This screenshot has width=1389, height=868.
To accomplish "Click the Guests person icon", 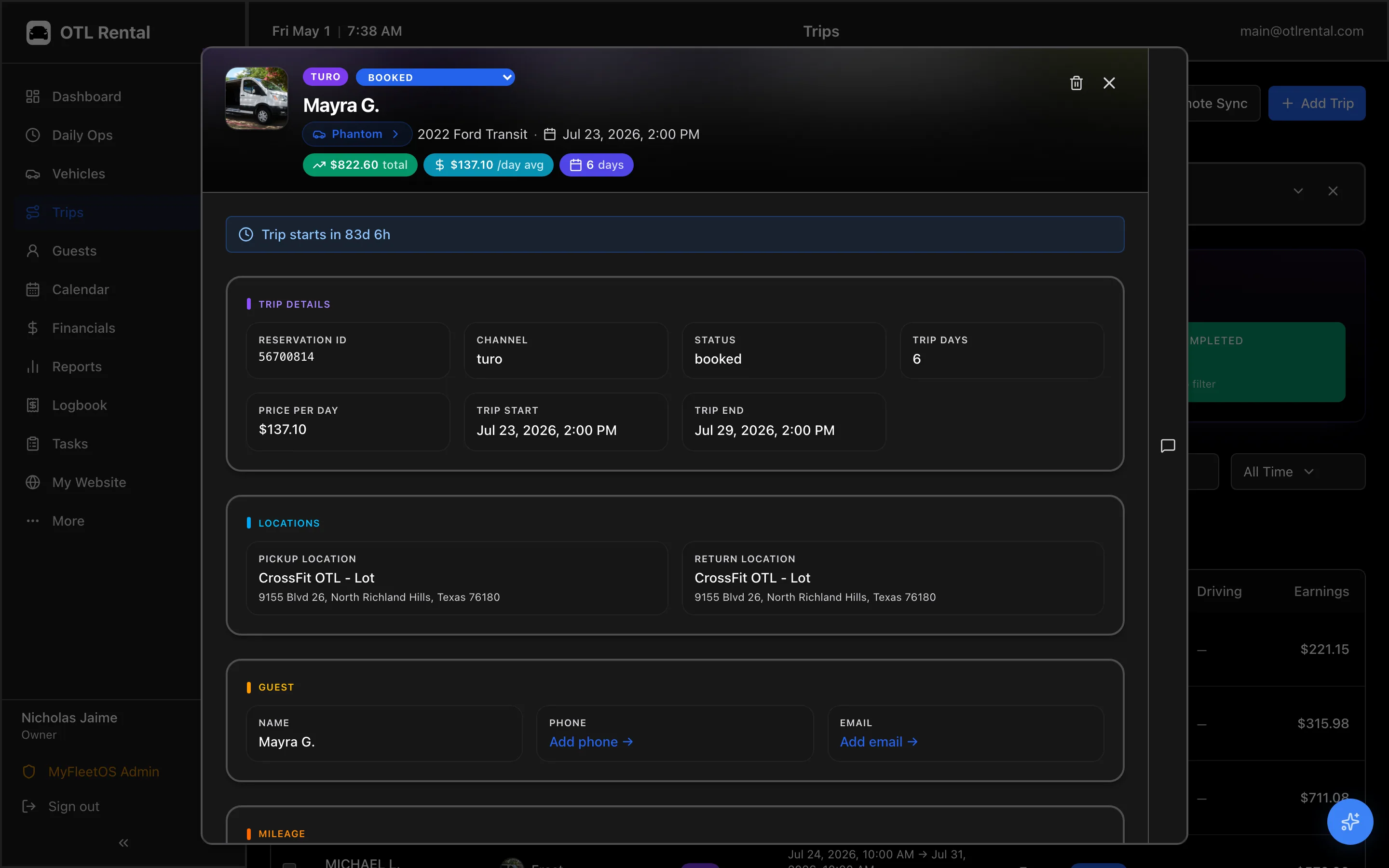I will pos(33,251).
